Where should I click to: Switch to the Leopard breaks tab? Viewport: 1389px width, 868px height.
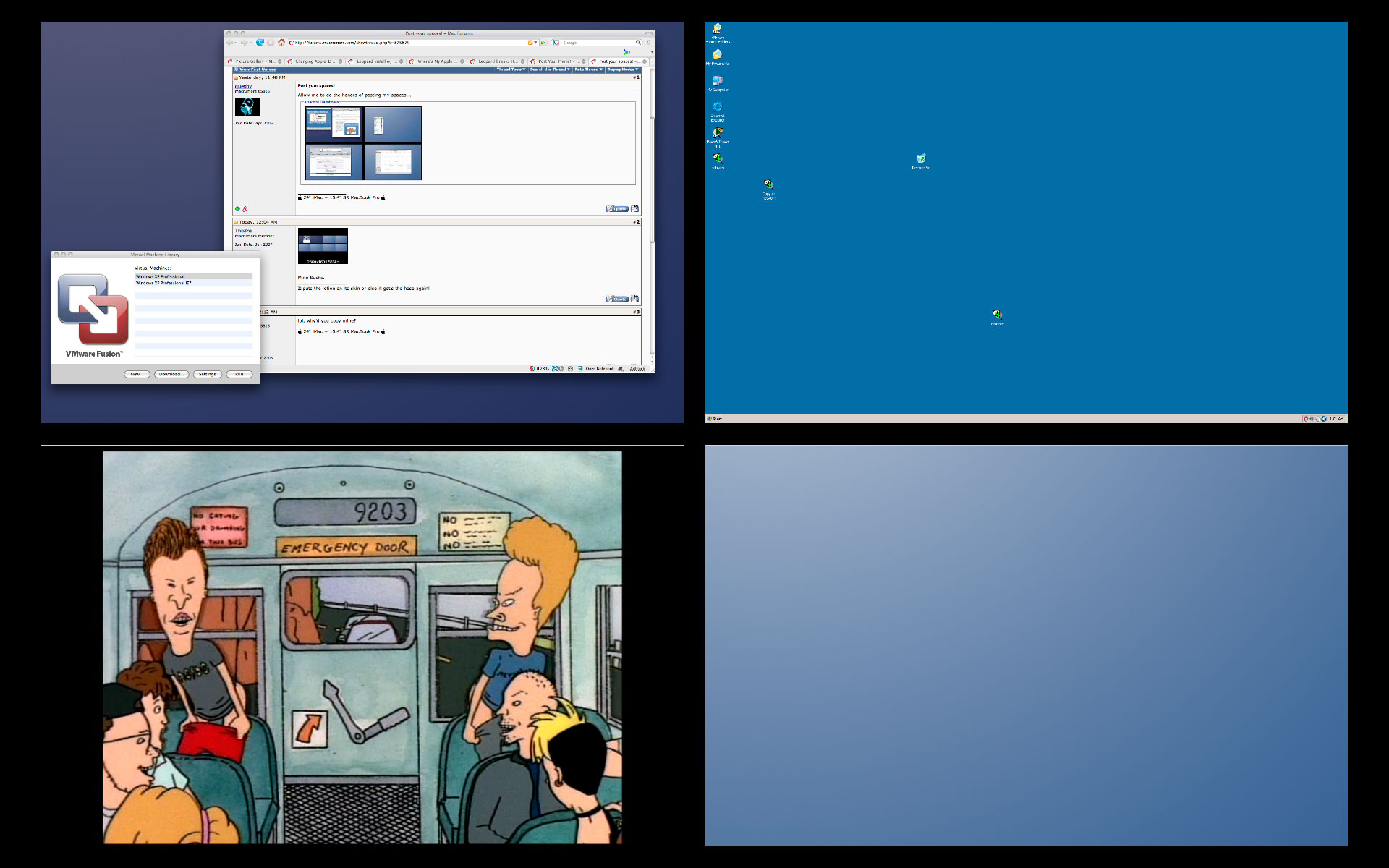coord(498,61)
